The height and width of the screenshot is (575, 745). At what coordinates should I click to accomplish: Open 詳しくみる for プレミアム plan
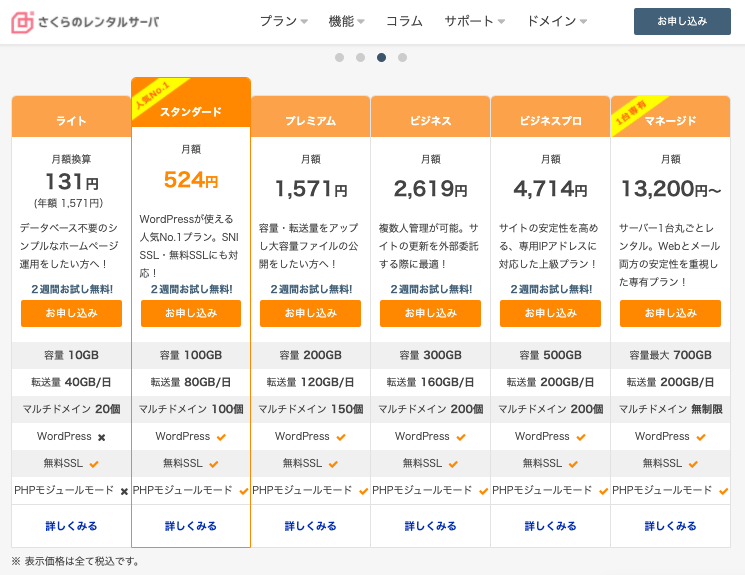tap(310, 526)
